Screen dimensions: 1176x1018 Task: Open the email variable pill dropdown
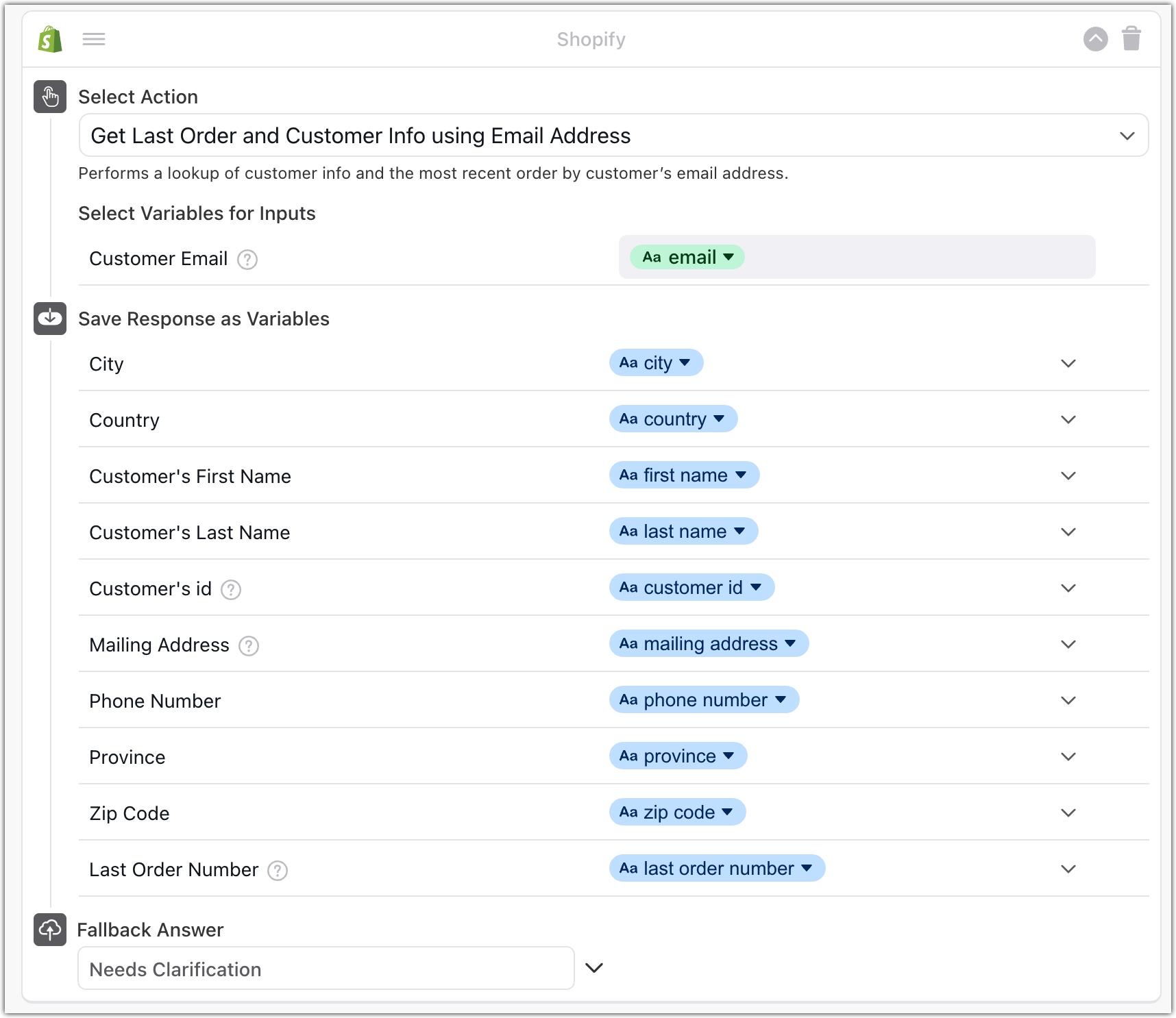coord(687,258)
